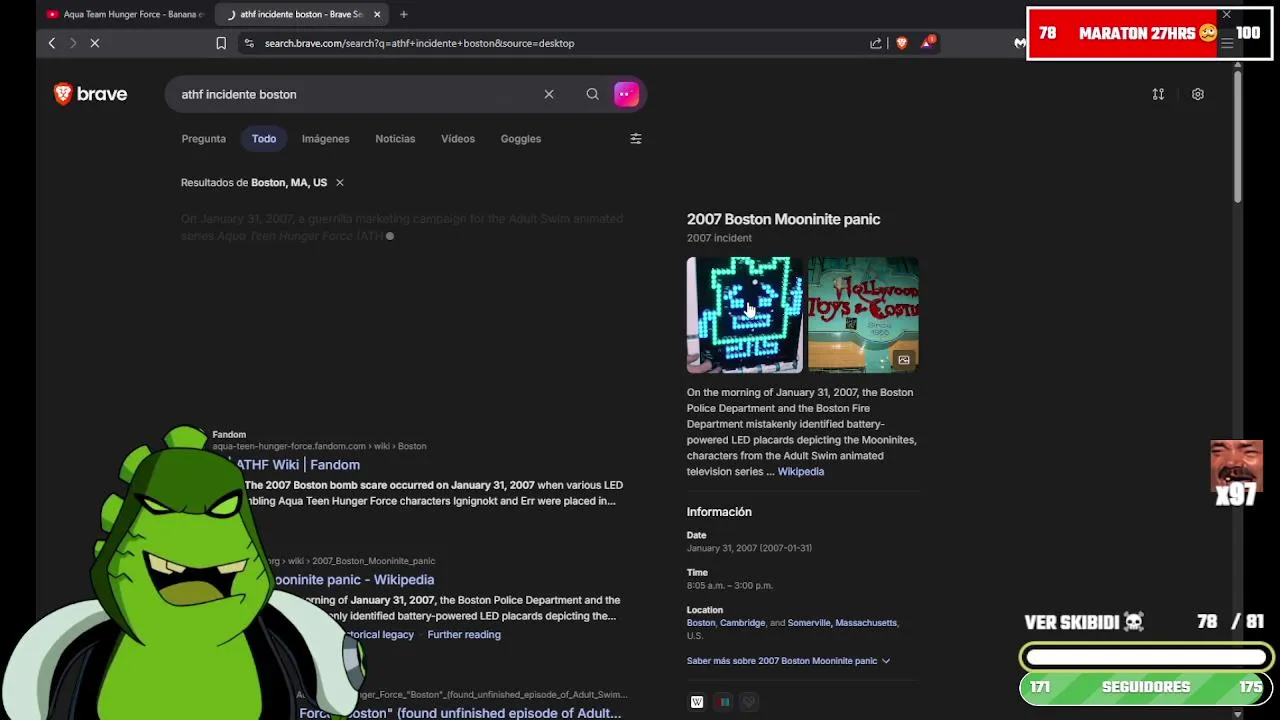Image resolution: width=1280 pixels, height=720 pixels.
Task: Expand Saber más sobre 2007 Boston Mooninite panic
Action: pos(788,661)
